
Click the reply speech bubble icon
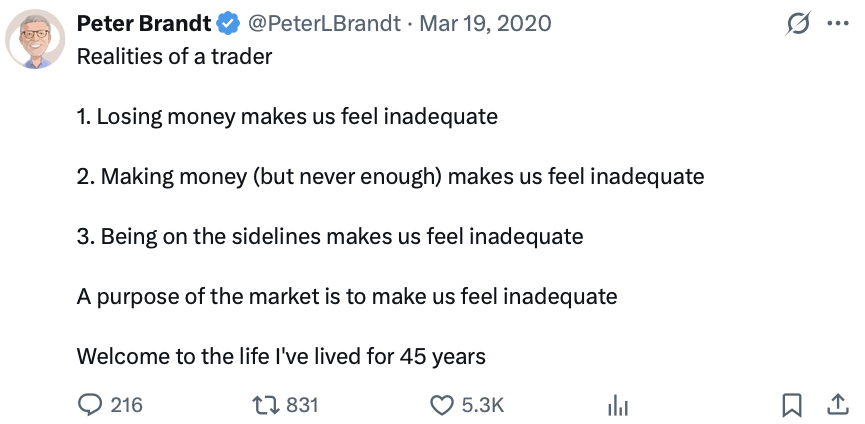(x=90, y=405)
